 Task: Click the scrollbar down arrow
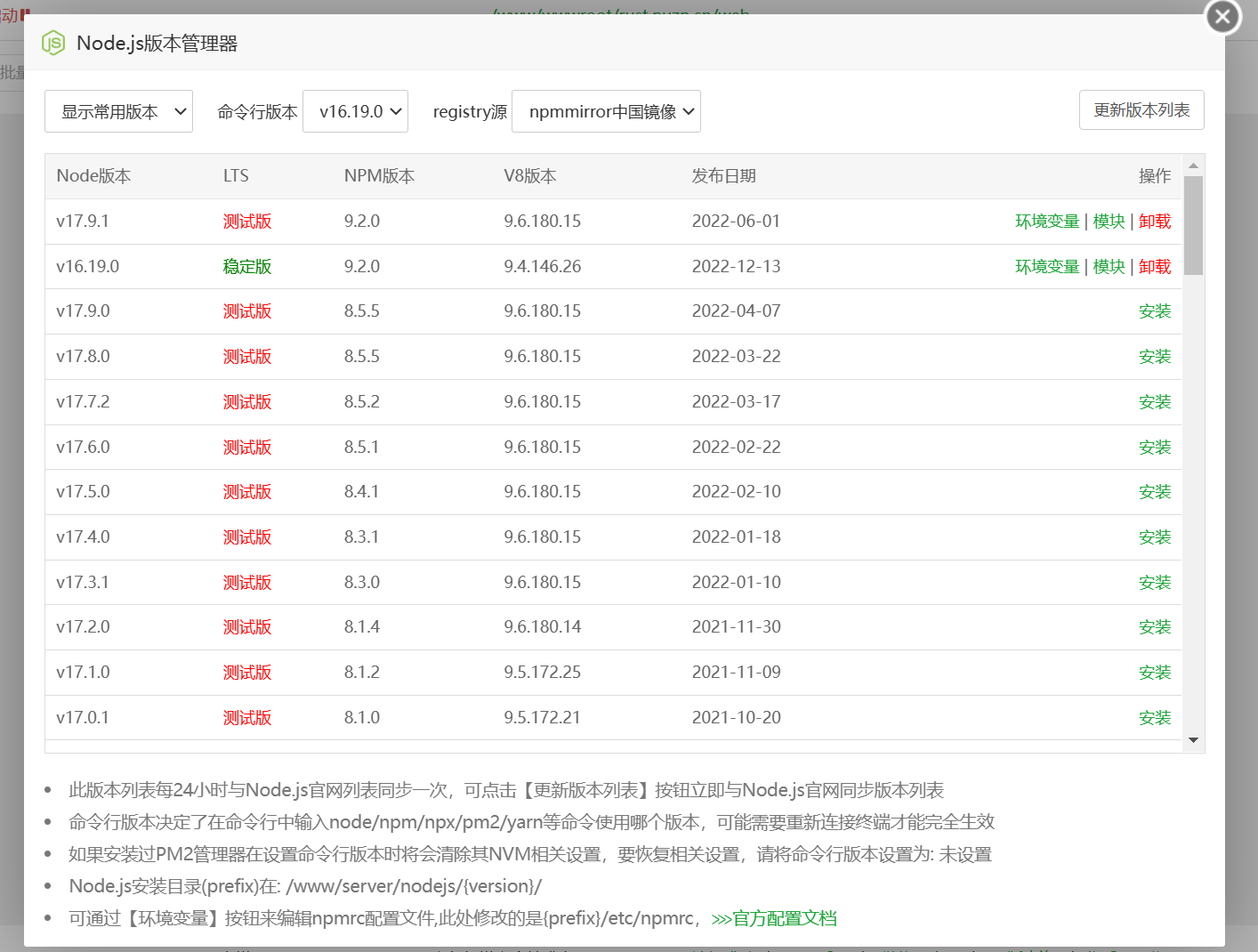coord(1193,740)
